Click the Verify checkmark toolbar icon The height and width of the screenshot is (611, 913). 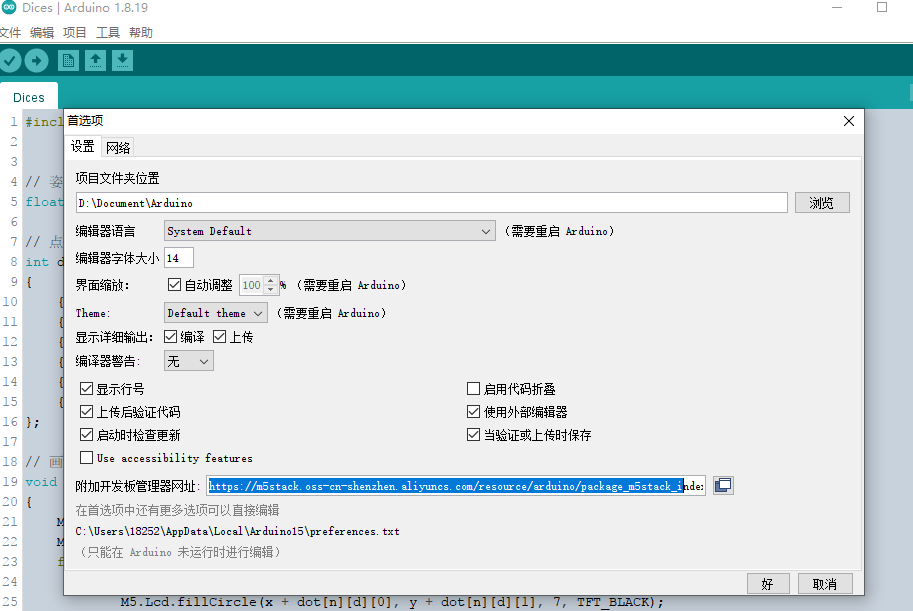(x=10, y=61)
